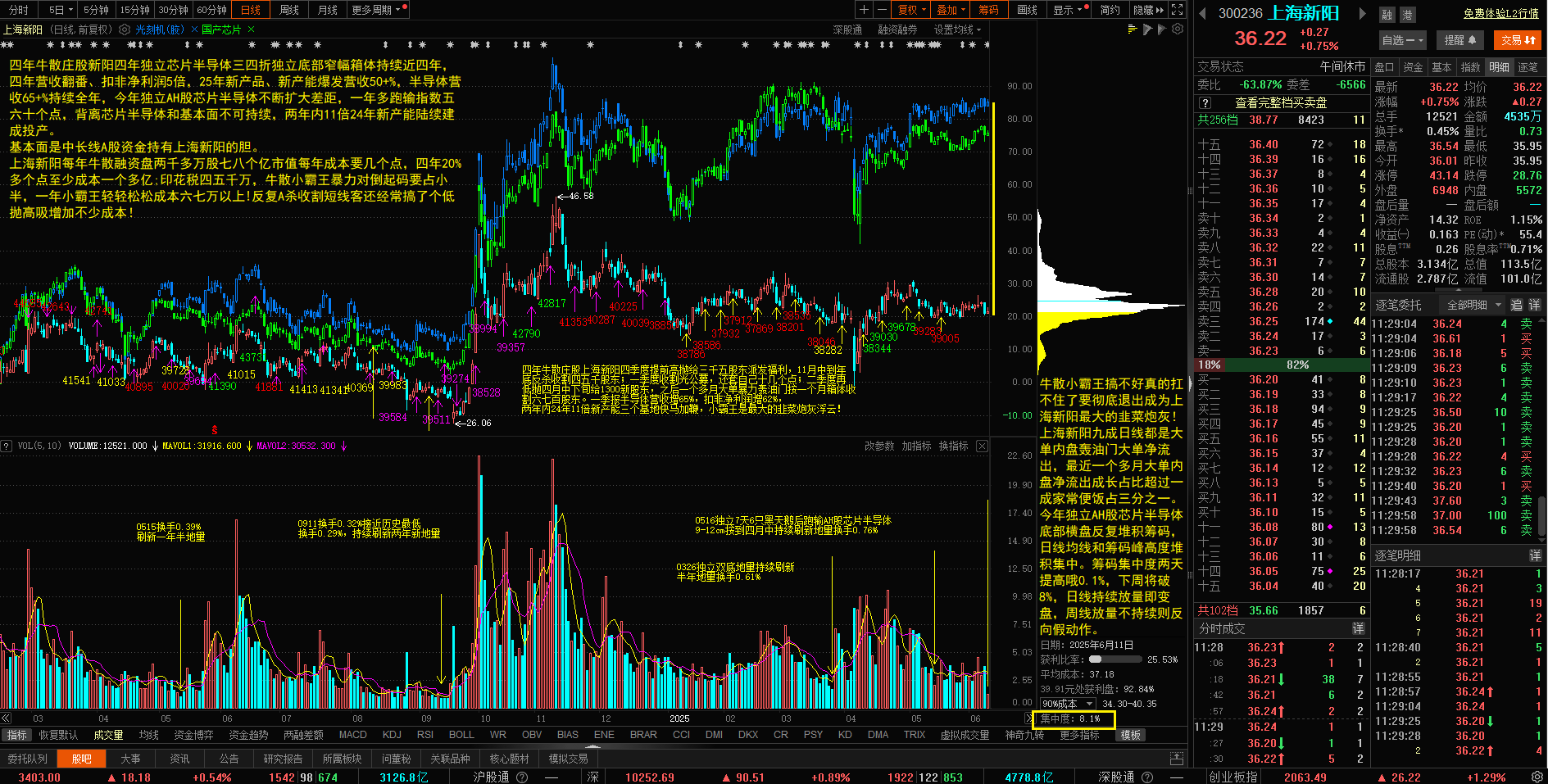Select 成交量 indicator
The width and height of the screenshot is (1548, 784).
(108, 735)
